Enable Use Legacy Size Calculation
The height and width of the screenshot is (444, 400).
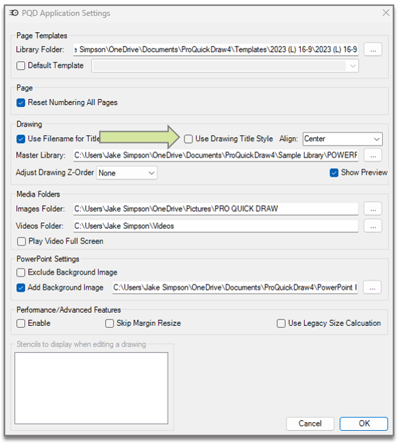281,323
